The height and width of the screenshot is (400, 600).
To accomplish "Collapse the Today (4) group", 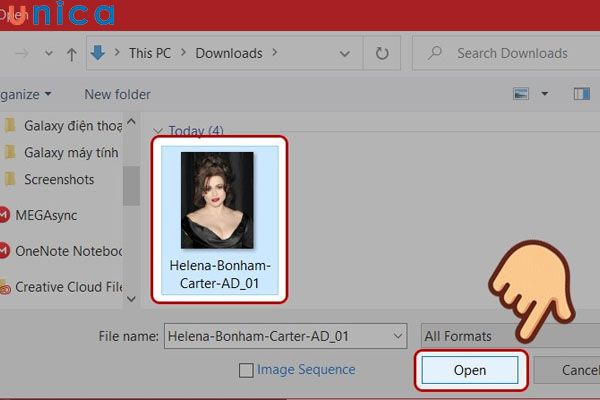I will [x=158, y=131].
